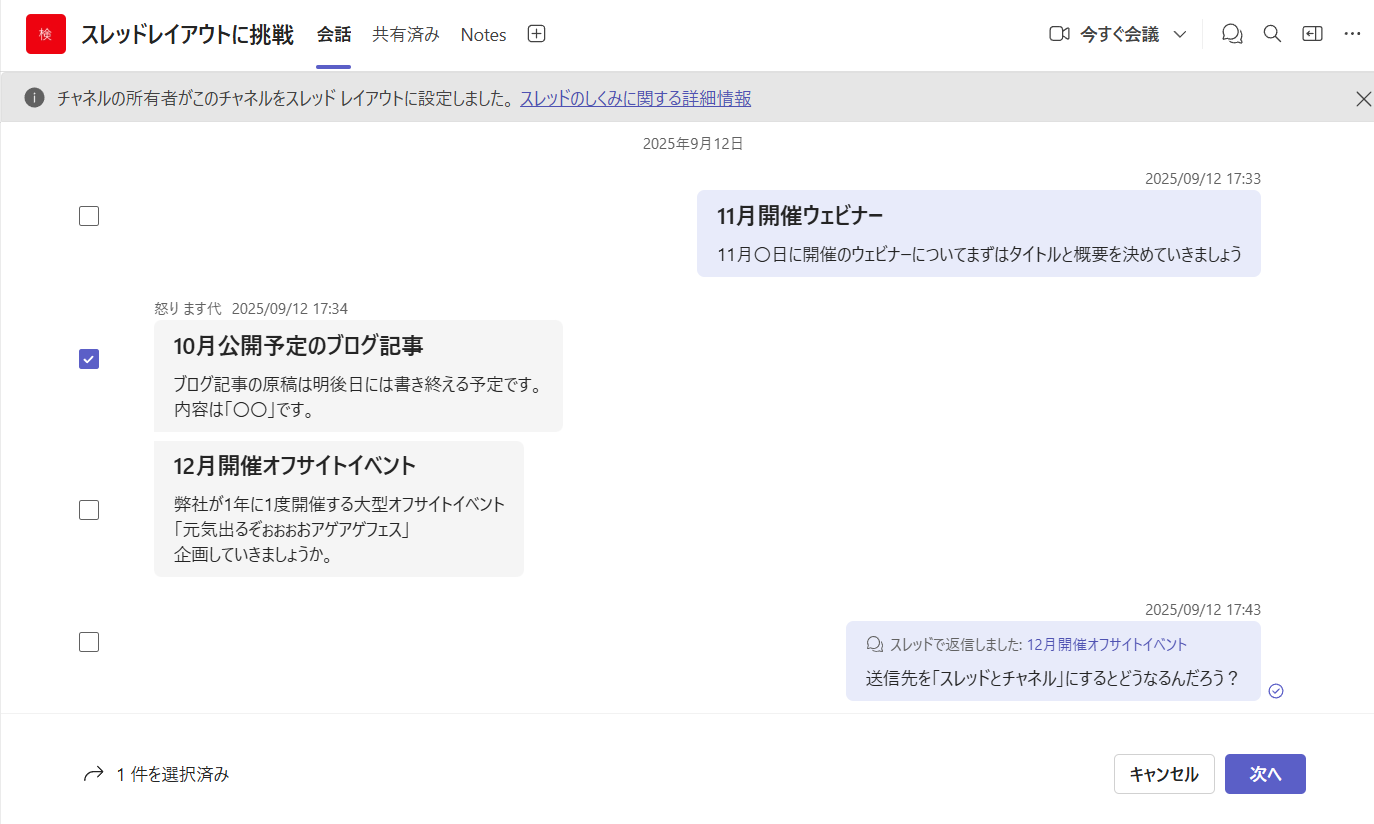Click the info icon in banner

pyautogui.click(x=35, y=98)
